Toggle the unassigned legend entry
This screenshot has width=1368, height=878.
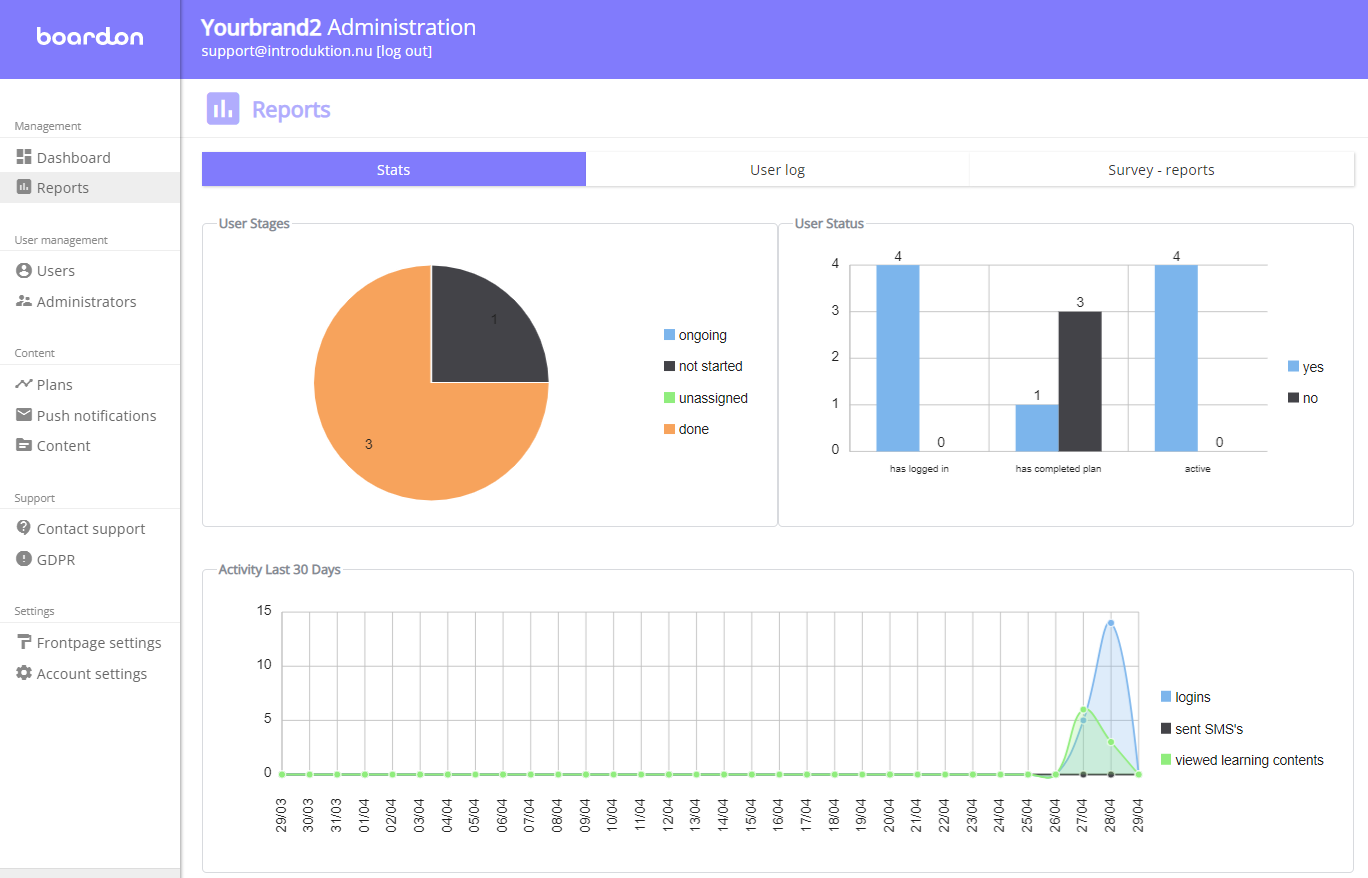(706, 398)
